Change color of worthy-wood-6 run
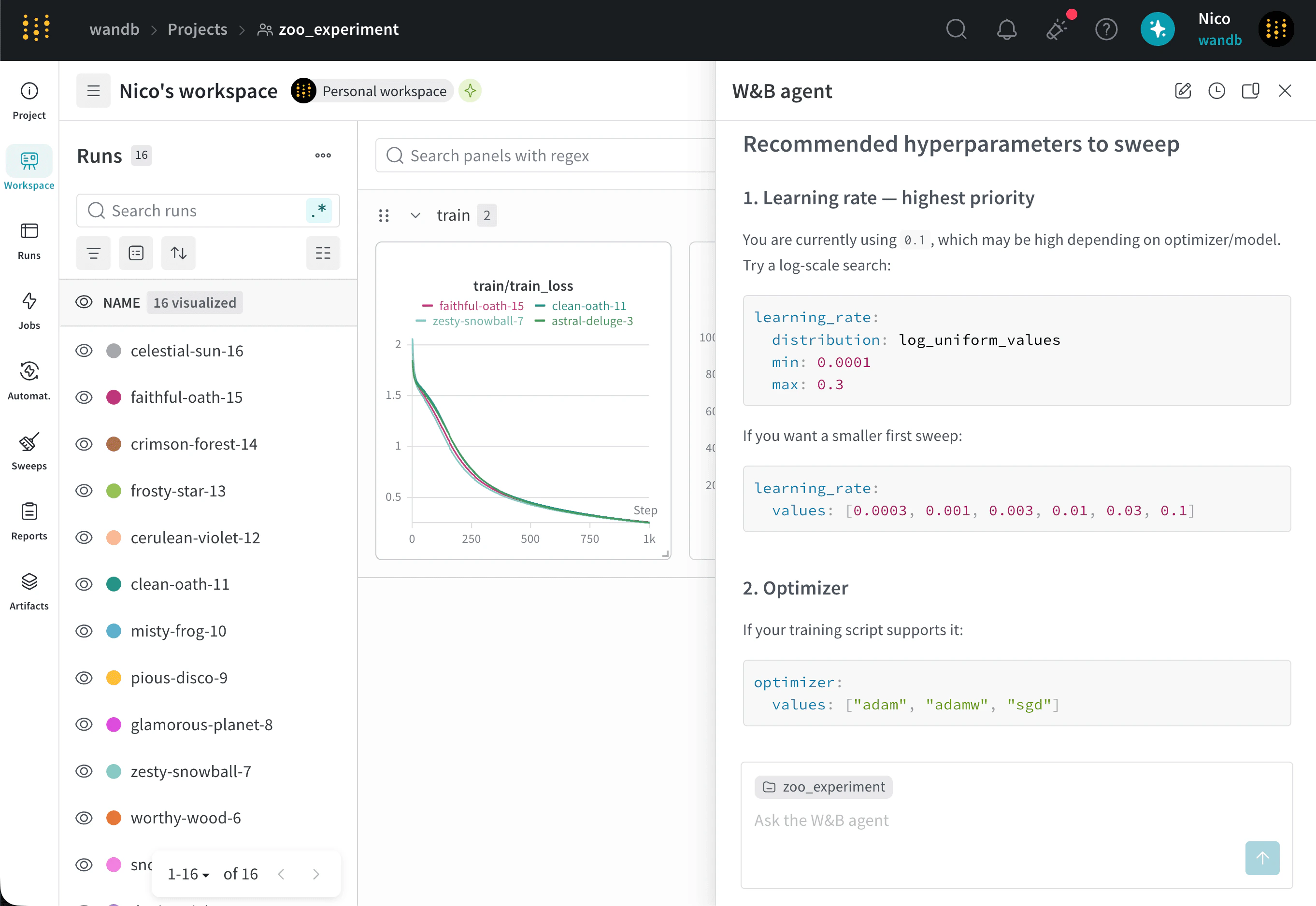The width and height of the screenshot is (1316, 906). (114, 818)
